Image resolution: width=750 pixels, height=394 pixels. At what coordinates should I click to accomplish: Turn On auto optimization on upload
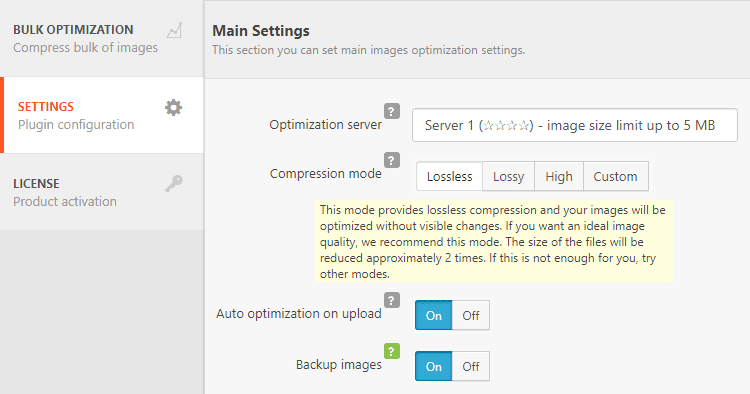pos(433,316)
